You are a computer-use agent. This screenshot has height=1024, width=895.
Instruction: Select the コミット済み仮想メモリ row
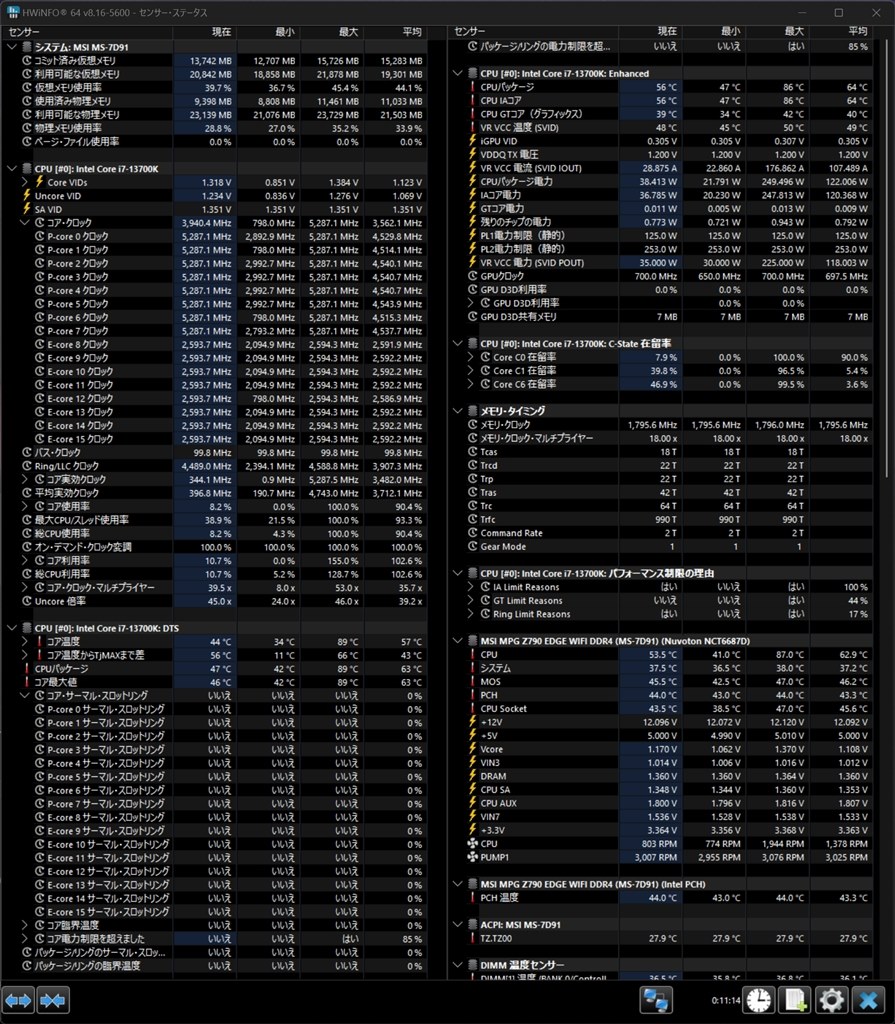click(x=216, y=61)
